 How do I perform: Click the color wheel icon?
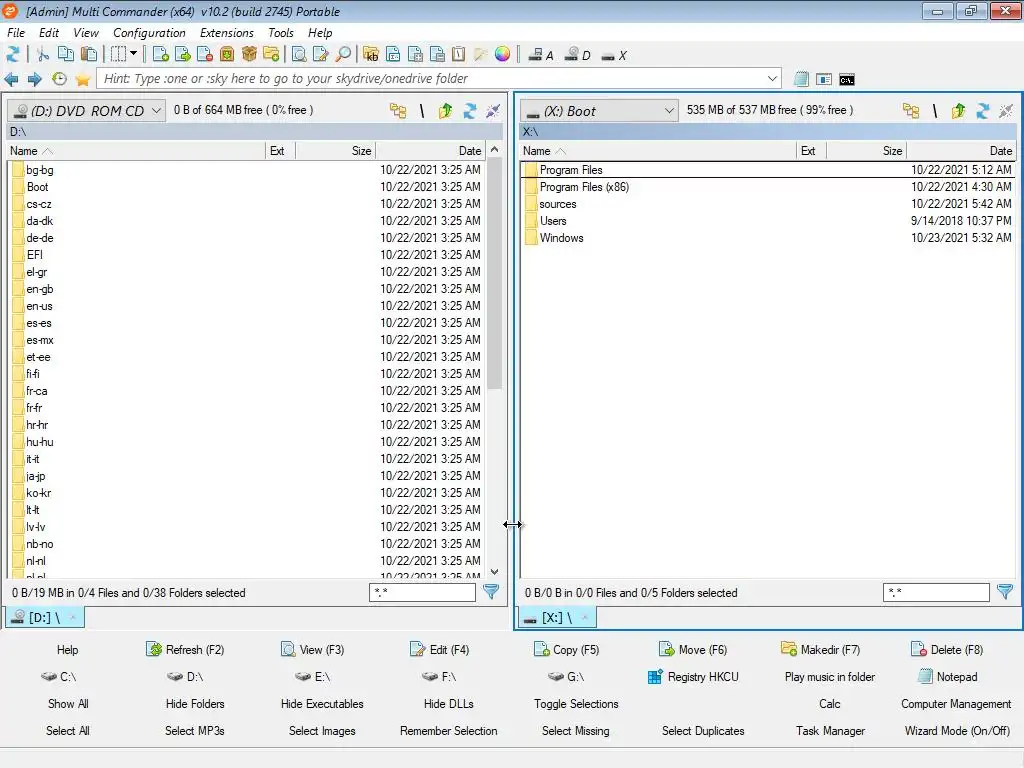click(x=502, y=54)
